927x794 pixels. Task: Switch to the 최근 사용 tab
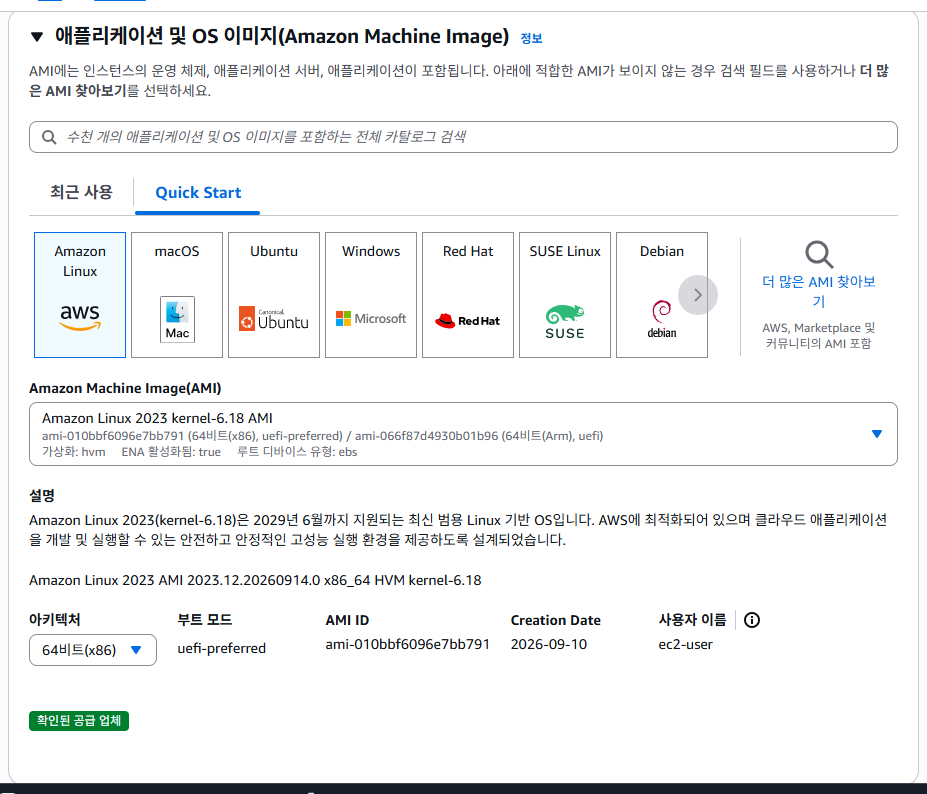coord(81,192)
